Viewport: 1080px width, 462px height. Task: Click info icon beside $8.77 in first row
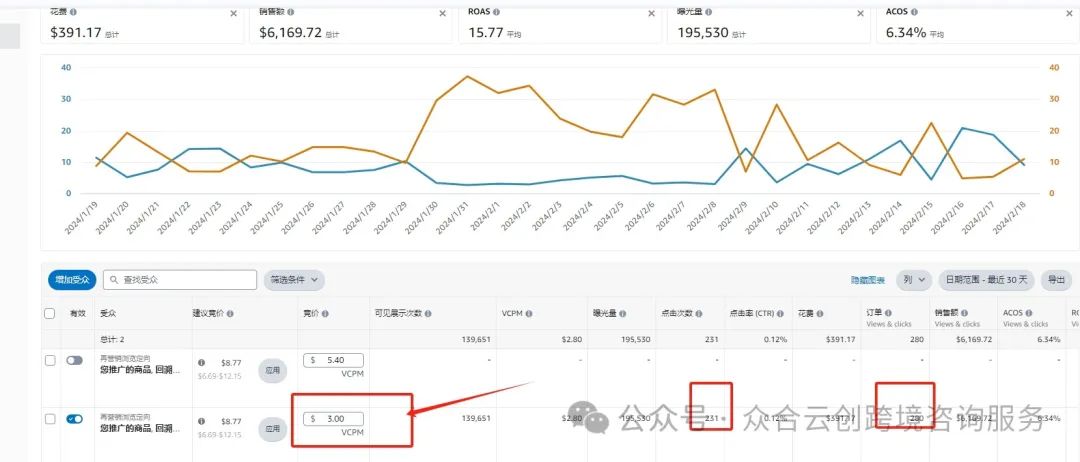pyautogui.click(x=201, y=362)
